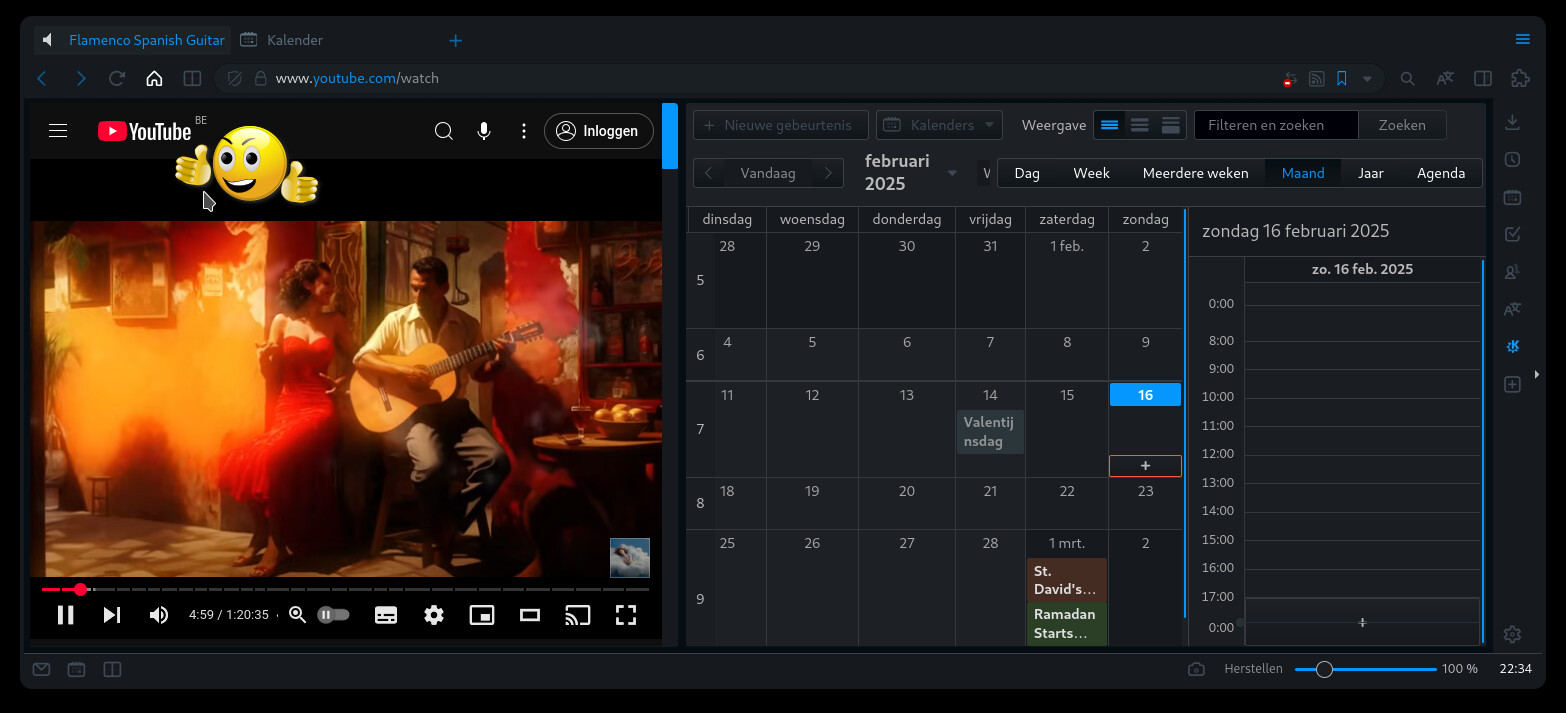Switch to the Dag calendar view

[x=1027, y=173]
